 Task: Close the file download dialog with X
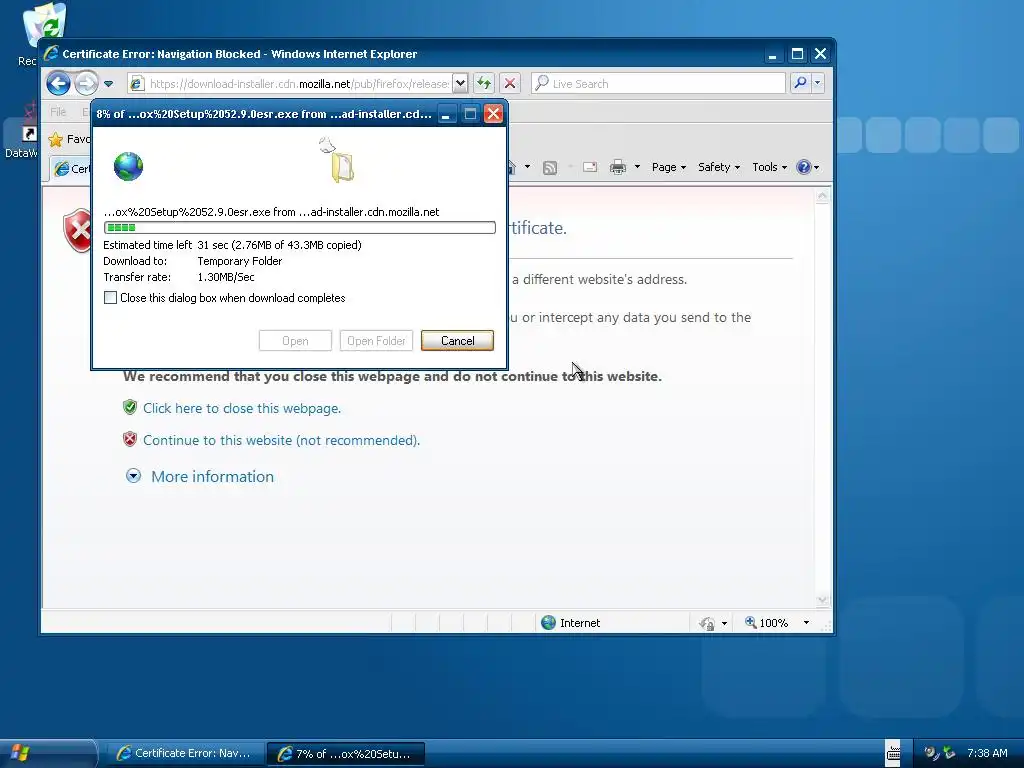[493, 114]
